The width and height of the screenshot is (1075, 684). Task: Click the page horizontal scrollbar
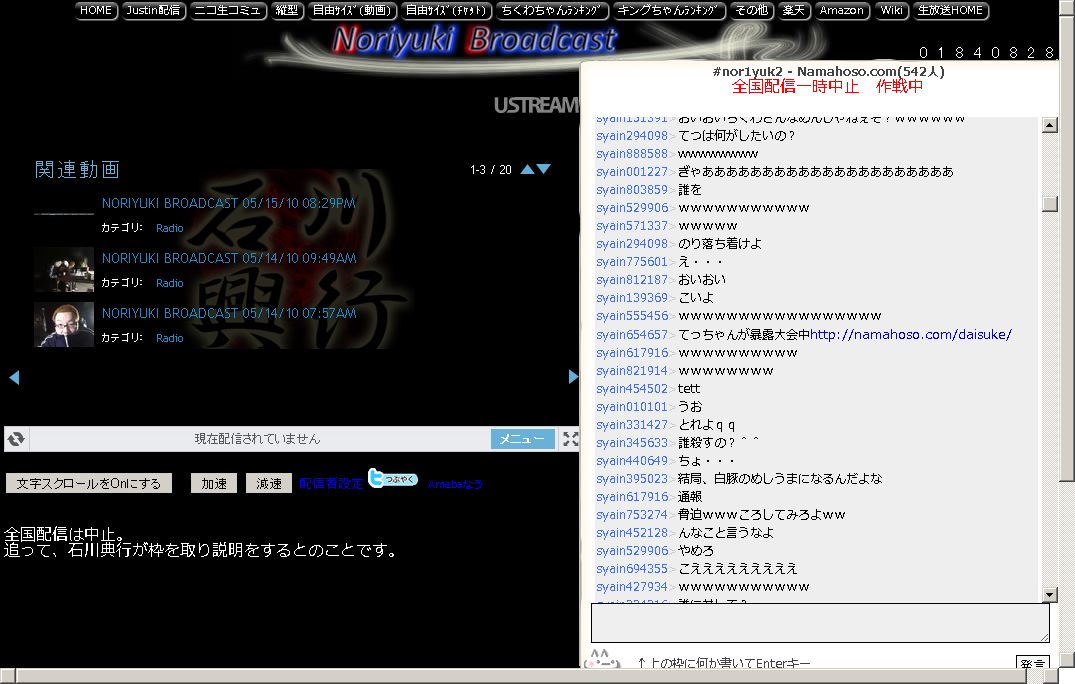point(521,676)
